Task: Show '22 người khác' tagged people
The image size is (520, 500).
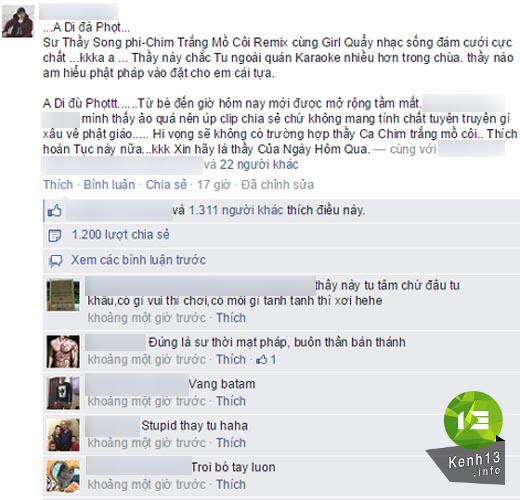Action: click(259, 165)
